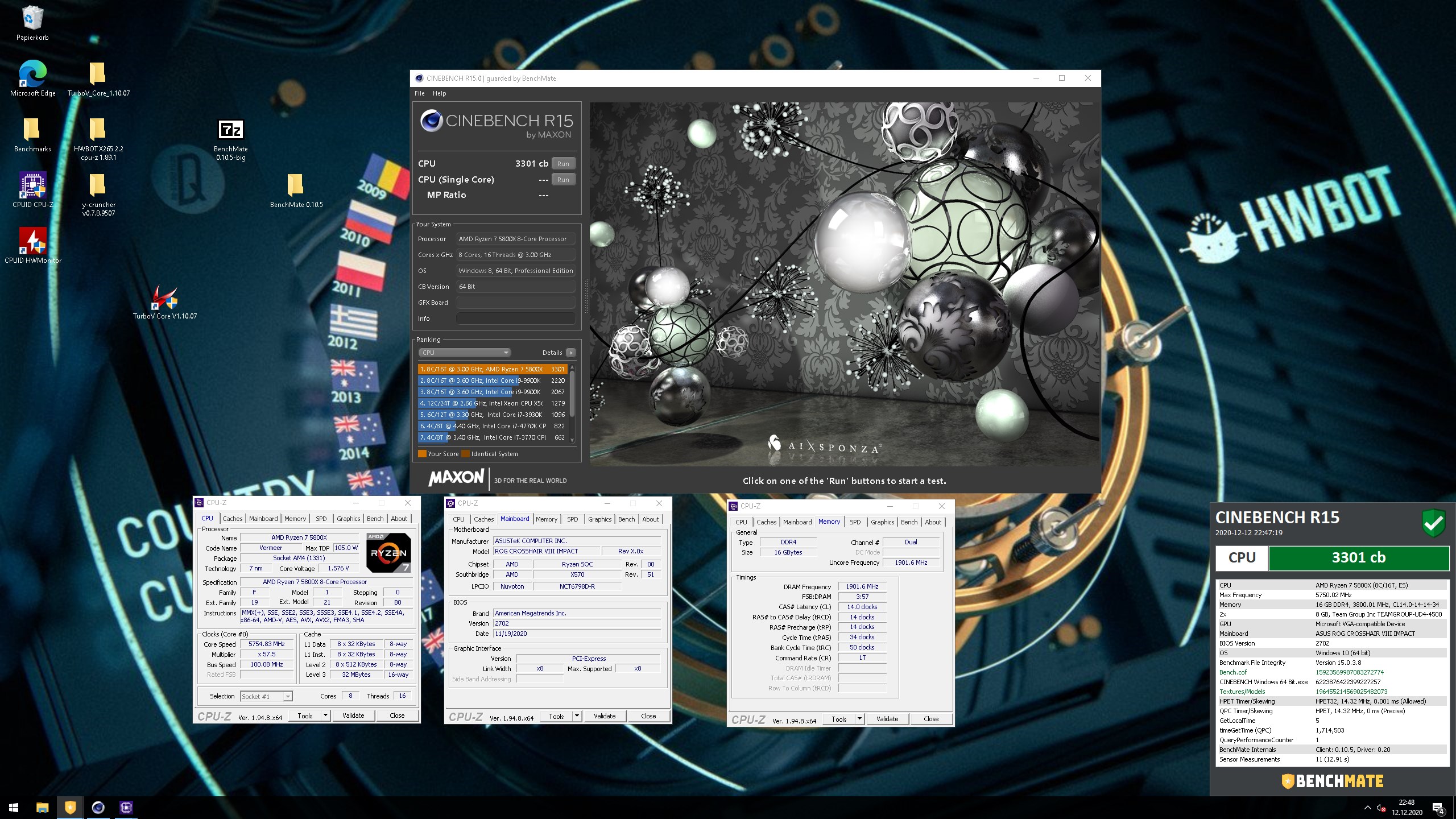Click the volume icon in system tray
1456x819 pixels.
coord(1380,808)
